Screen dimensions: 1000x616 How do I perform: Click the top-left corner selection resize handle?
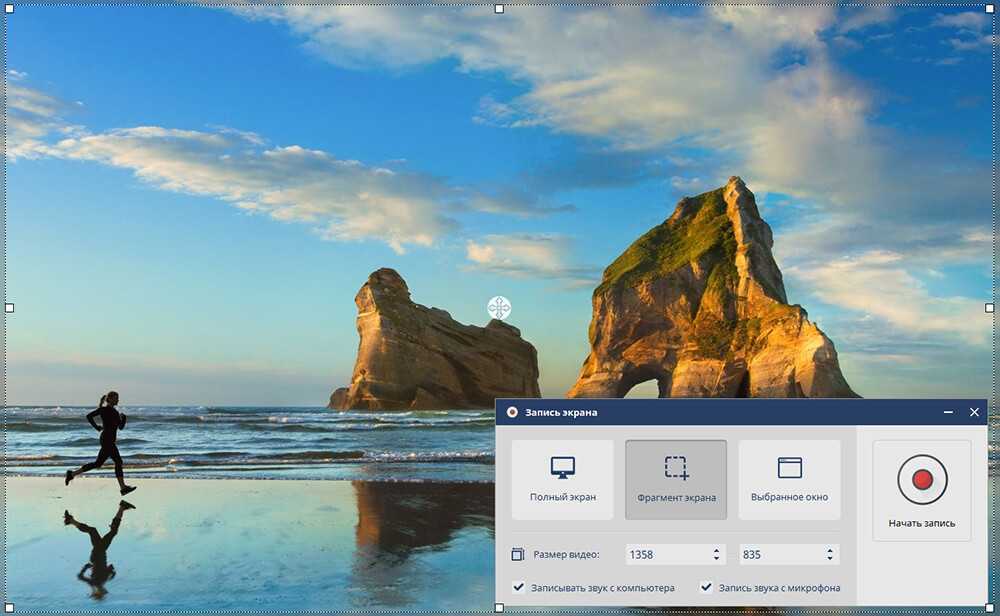[x=10, y=8]
